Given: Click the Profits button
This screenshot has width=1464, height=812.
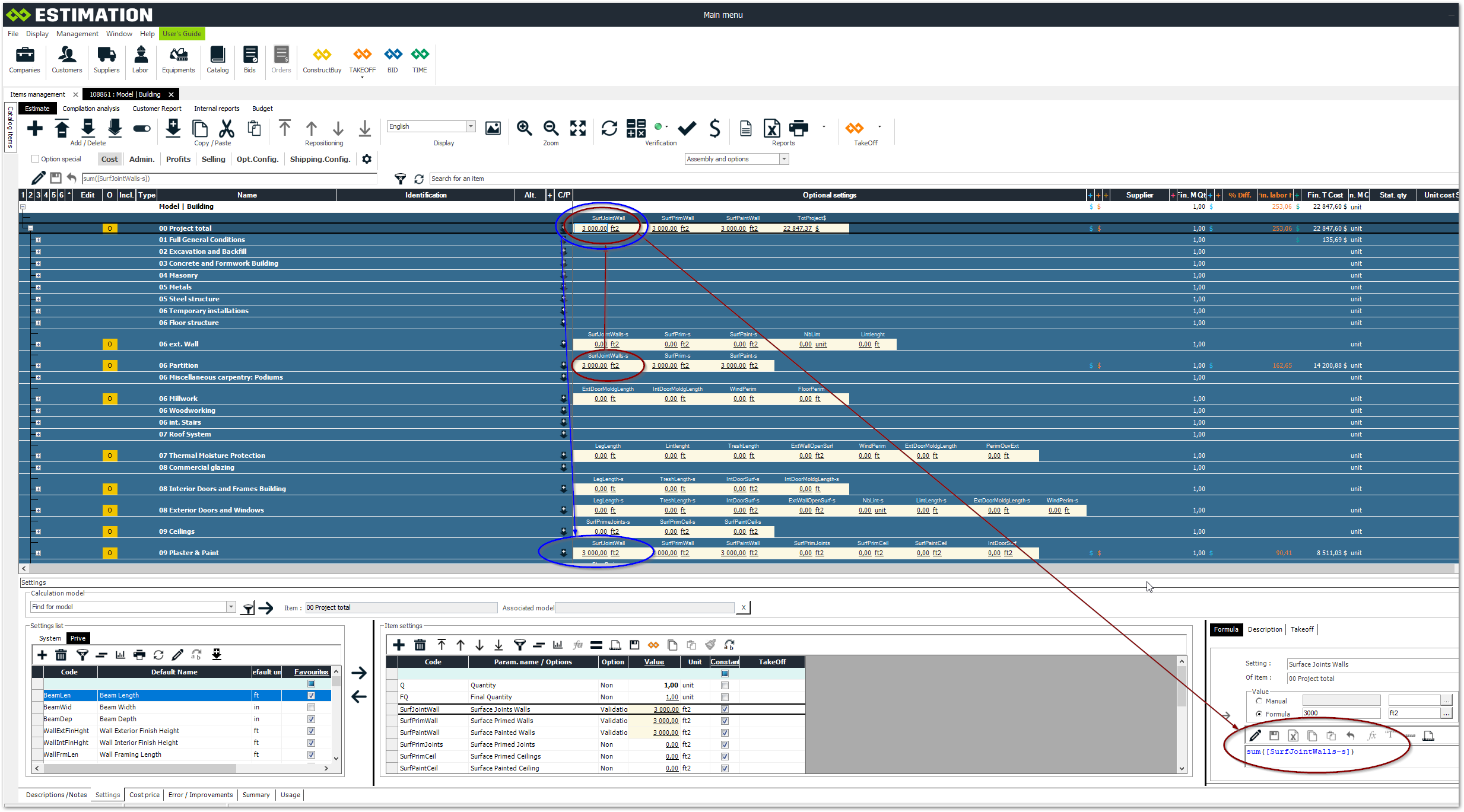Looking at the screenshot, I should point(178,159).
